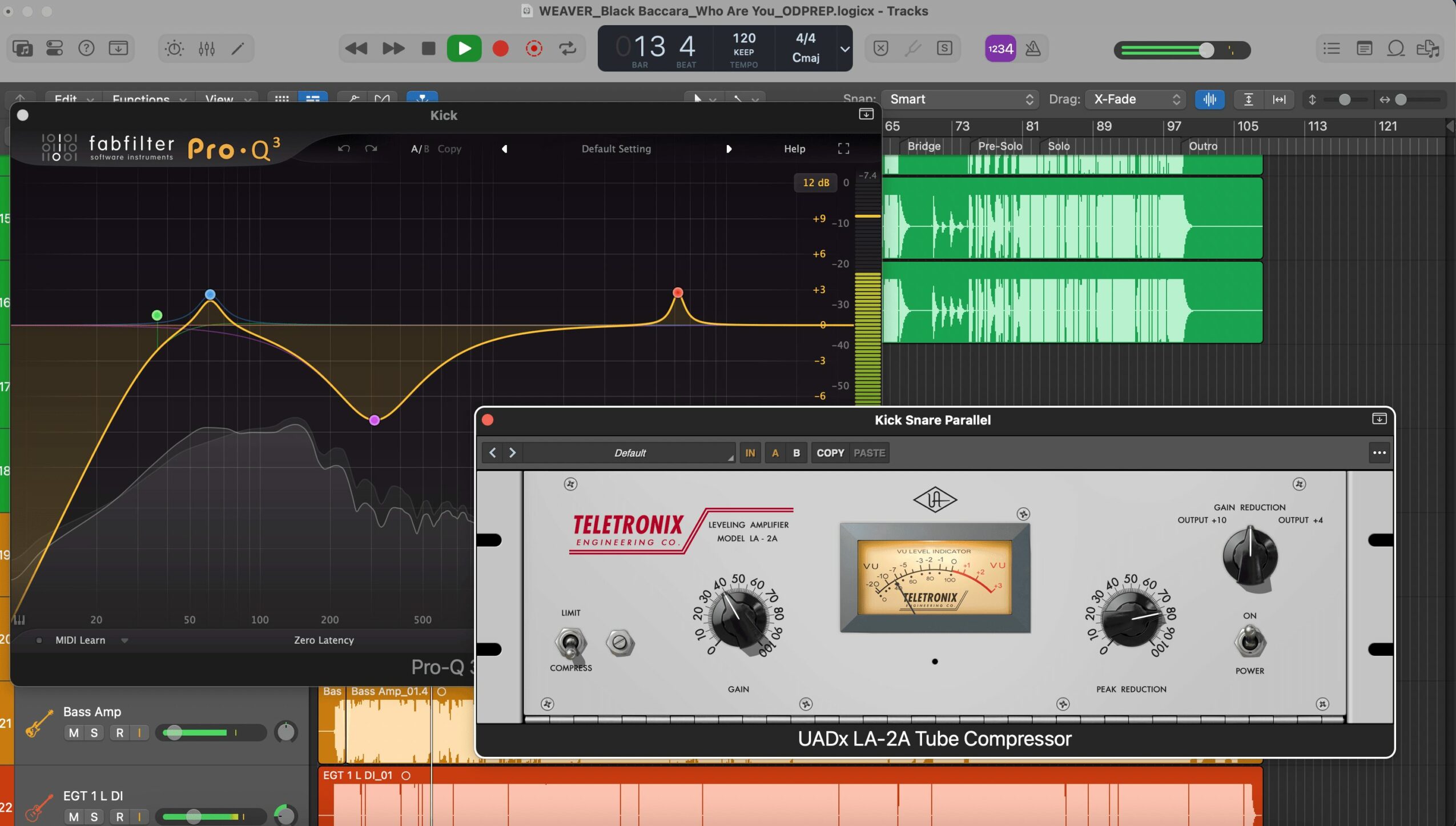The image size is (1456, 826).
Task: Open the Edit menu in Tracks area
Action: point(74,98)
